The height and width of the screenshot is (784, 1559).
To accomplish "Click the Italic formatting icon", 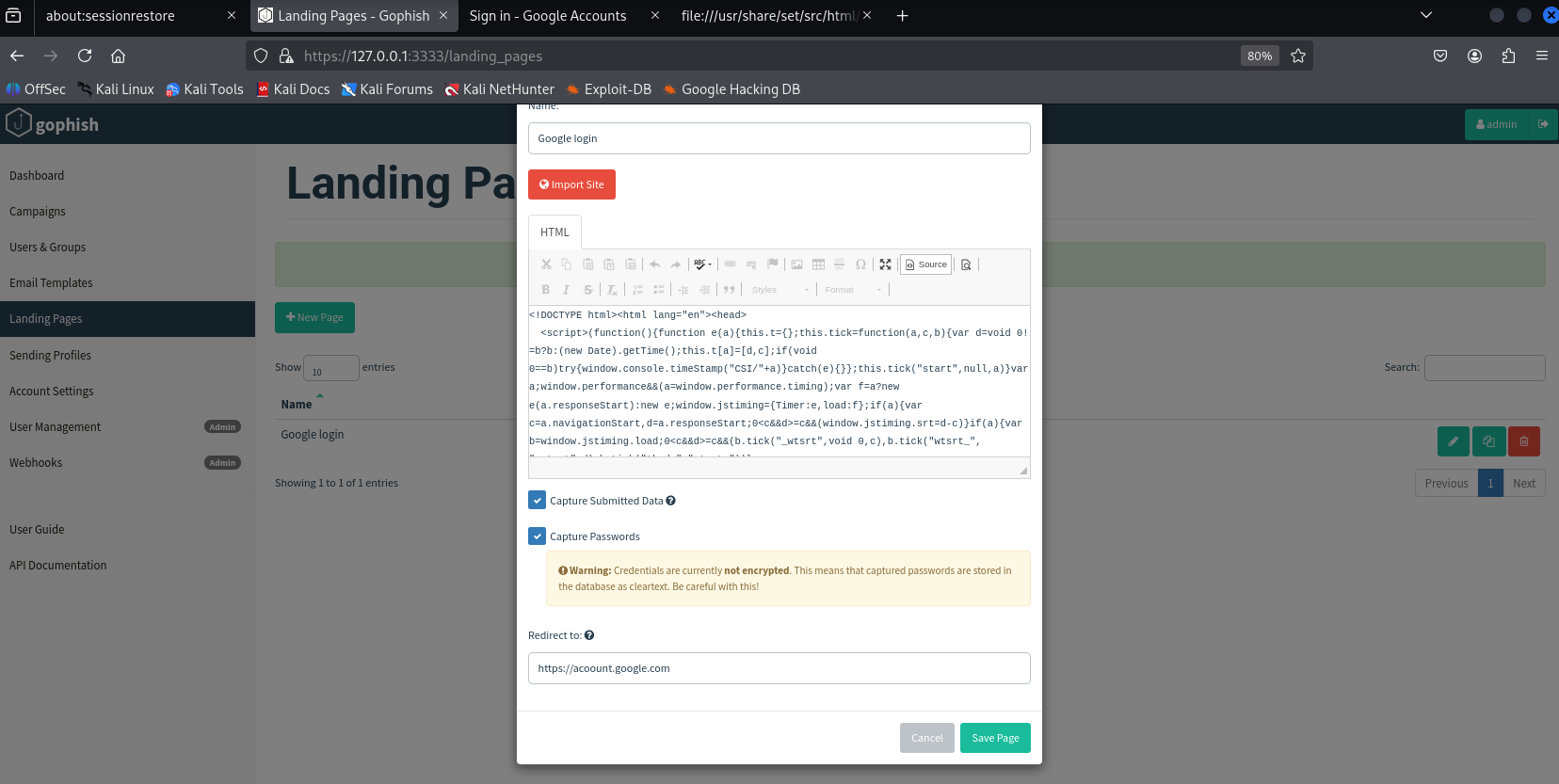I will [567, 290].
